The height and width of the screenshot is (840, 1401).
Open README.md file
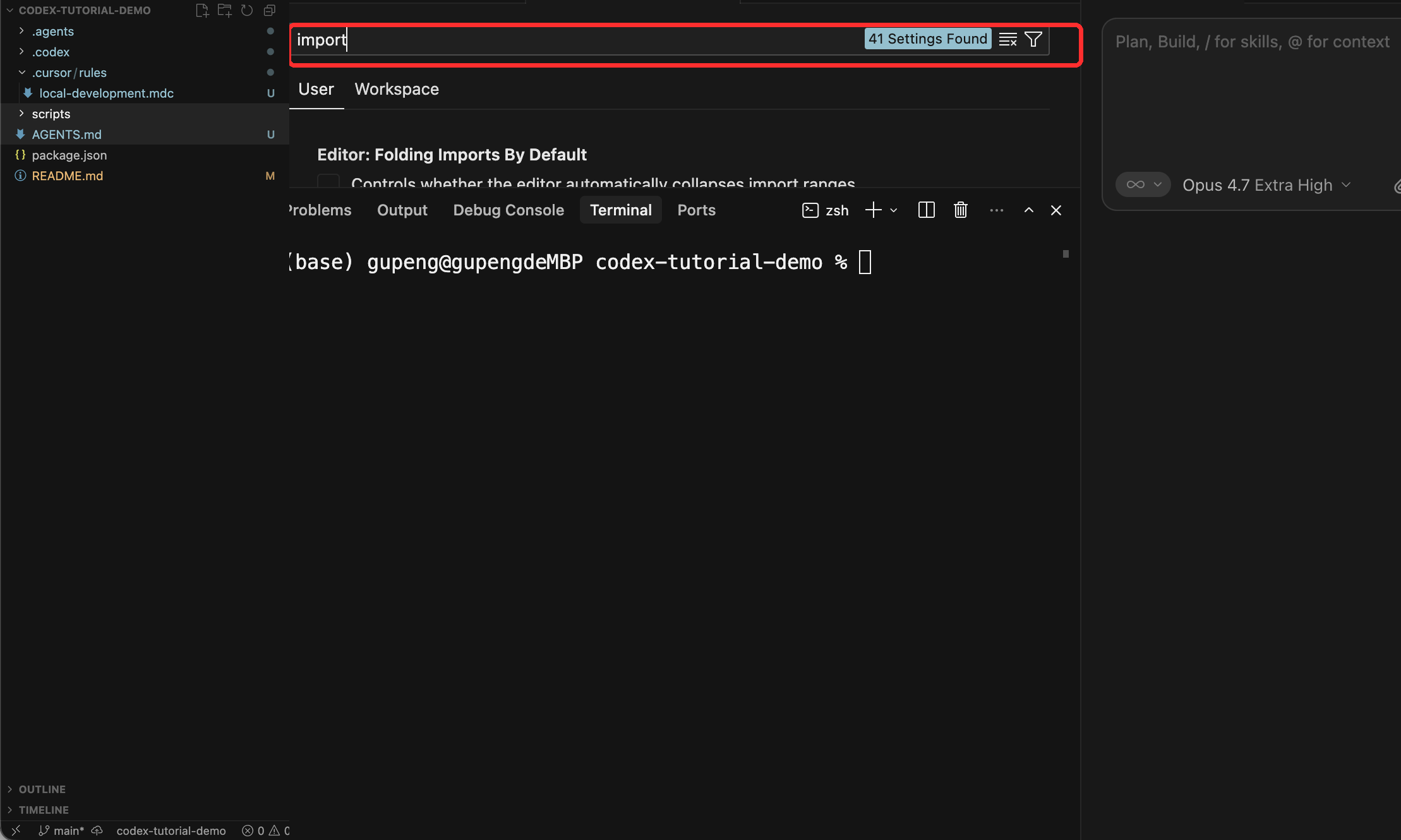coord(145,176)
